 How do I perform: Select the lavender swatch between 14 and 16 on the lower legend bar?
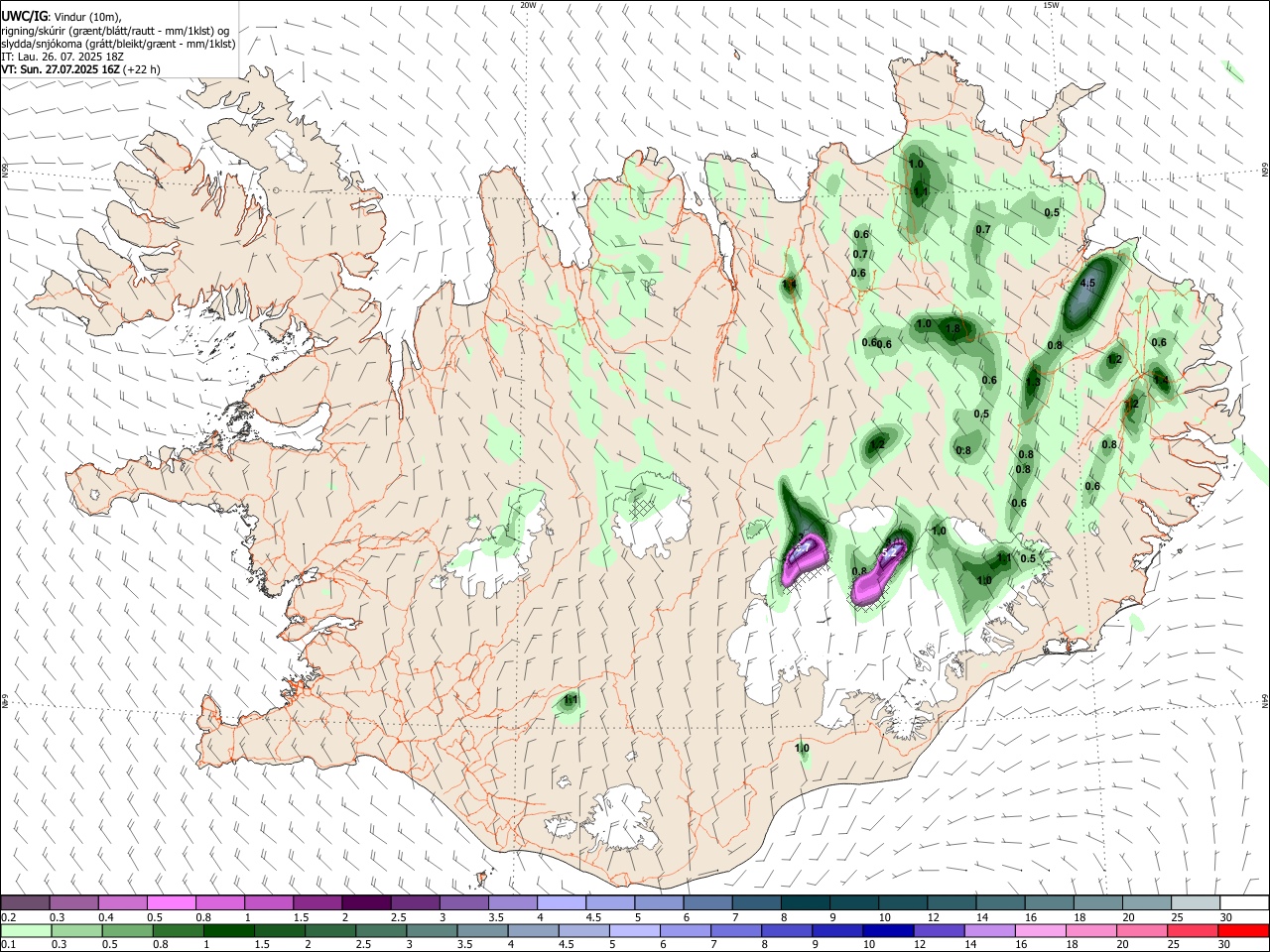pos(990,930)
